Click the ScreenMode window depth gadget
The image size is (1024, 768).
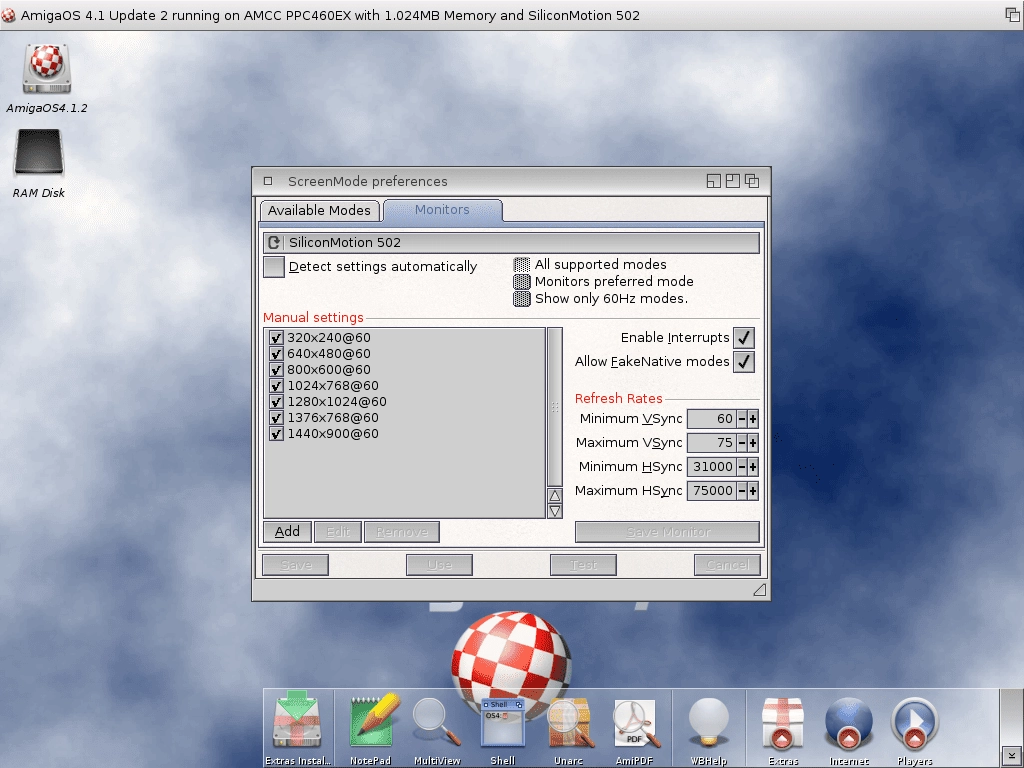click(752, 181)
